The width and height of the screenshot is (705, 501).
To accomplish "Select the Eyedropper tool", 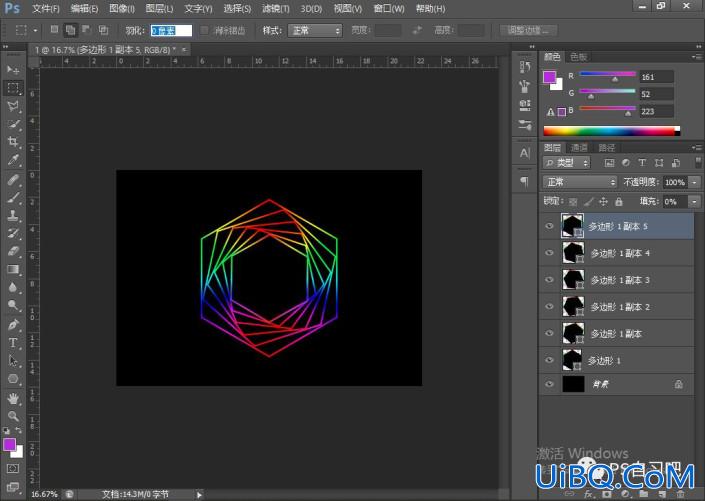I will [13, 160].
